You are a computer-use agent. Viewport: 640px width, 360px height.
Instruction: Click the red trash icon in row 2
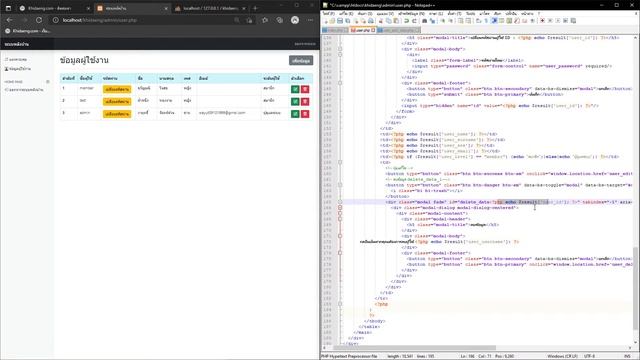click(x=305, y=101)
